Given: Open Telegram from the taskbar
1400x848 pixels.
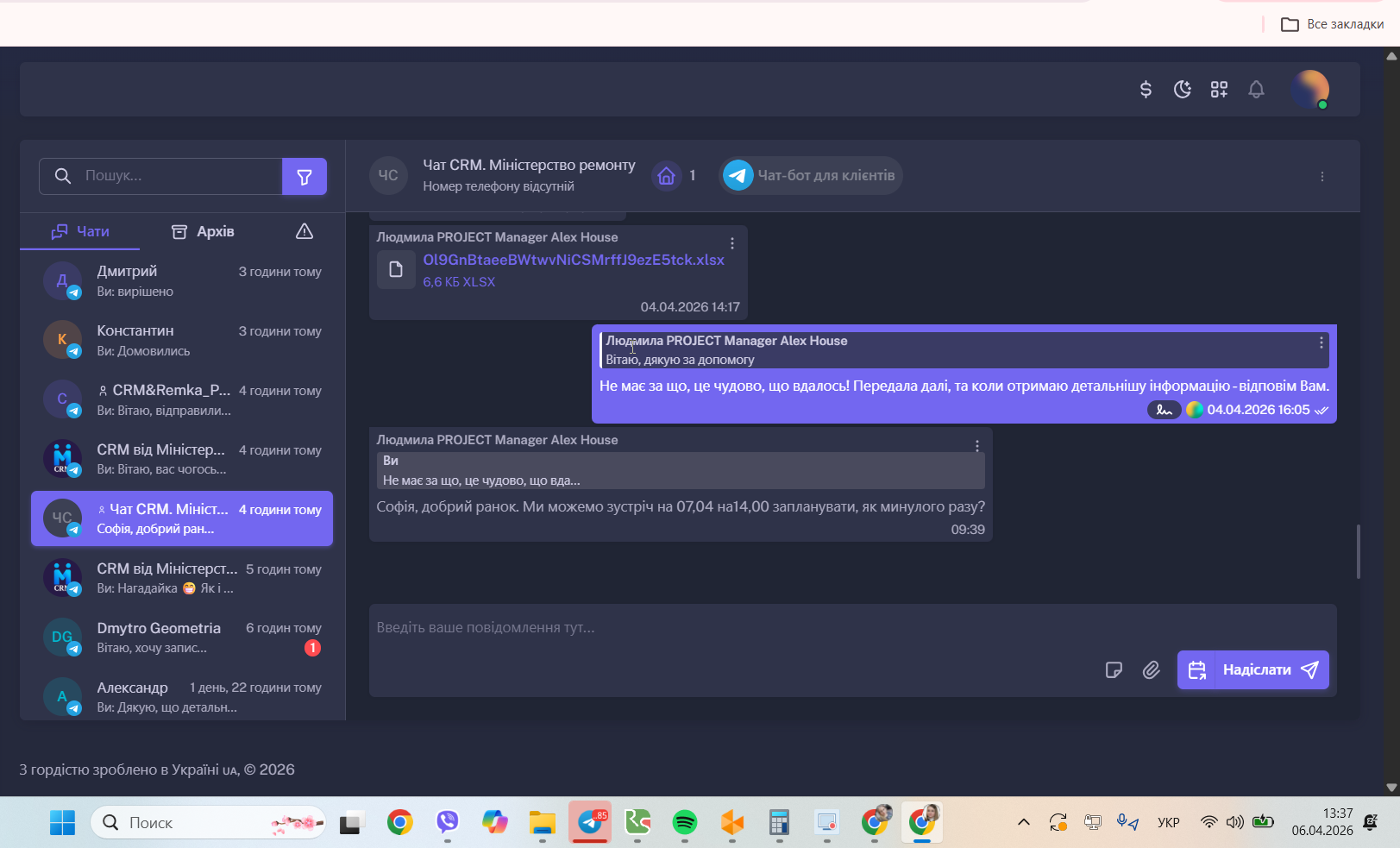Looking at the screenshot, I should (x=590, y=822).
